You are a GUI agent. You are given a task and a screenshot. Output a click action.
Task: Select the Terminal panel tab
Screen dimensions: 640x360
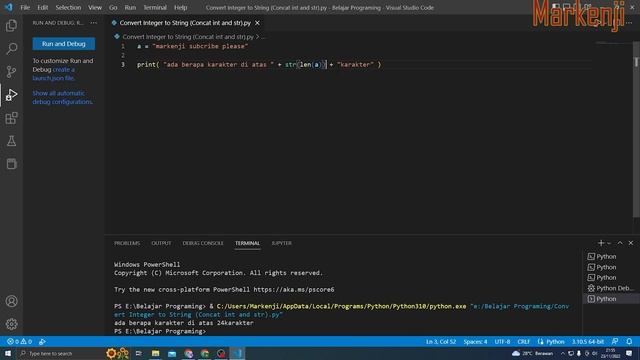[x=247, y=243]
